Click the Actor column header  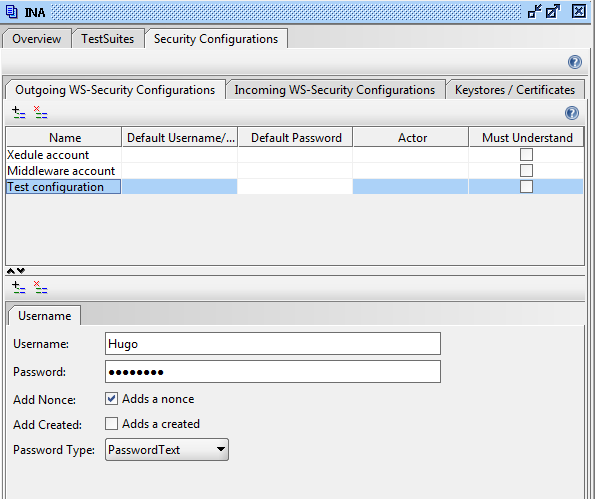click(x=411, y=138)
